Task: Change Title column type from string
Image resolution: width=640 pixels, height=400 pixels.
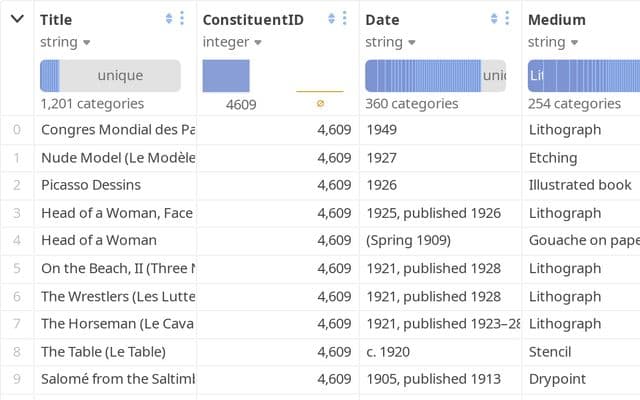Action: [65, 42]
